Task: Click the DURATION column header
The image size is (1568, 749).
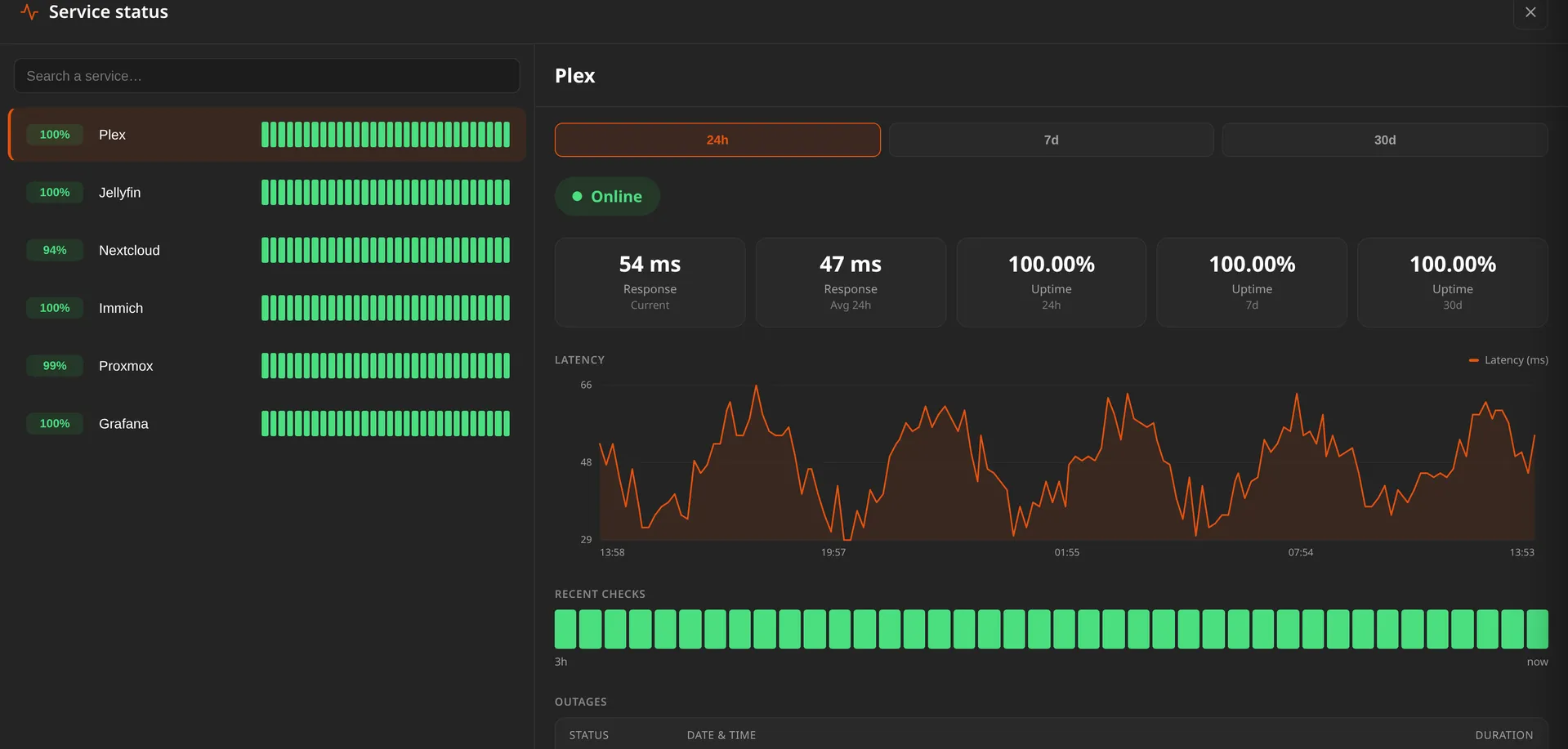Action: 1504,735
